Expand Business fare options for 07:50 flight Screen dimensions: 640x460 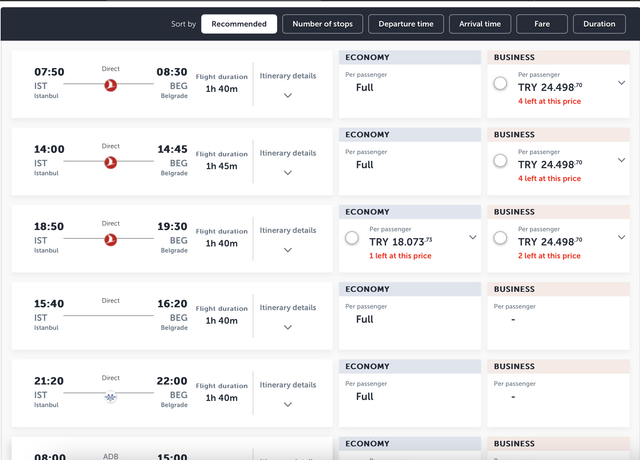(621, 83)
